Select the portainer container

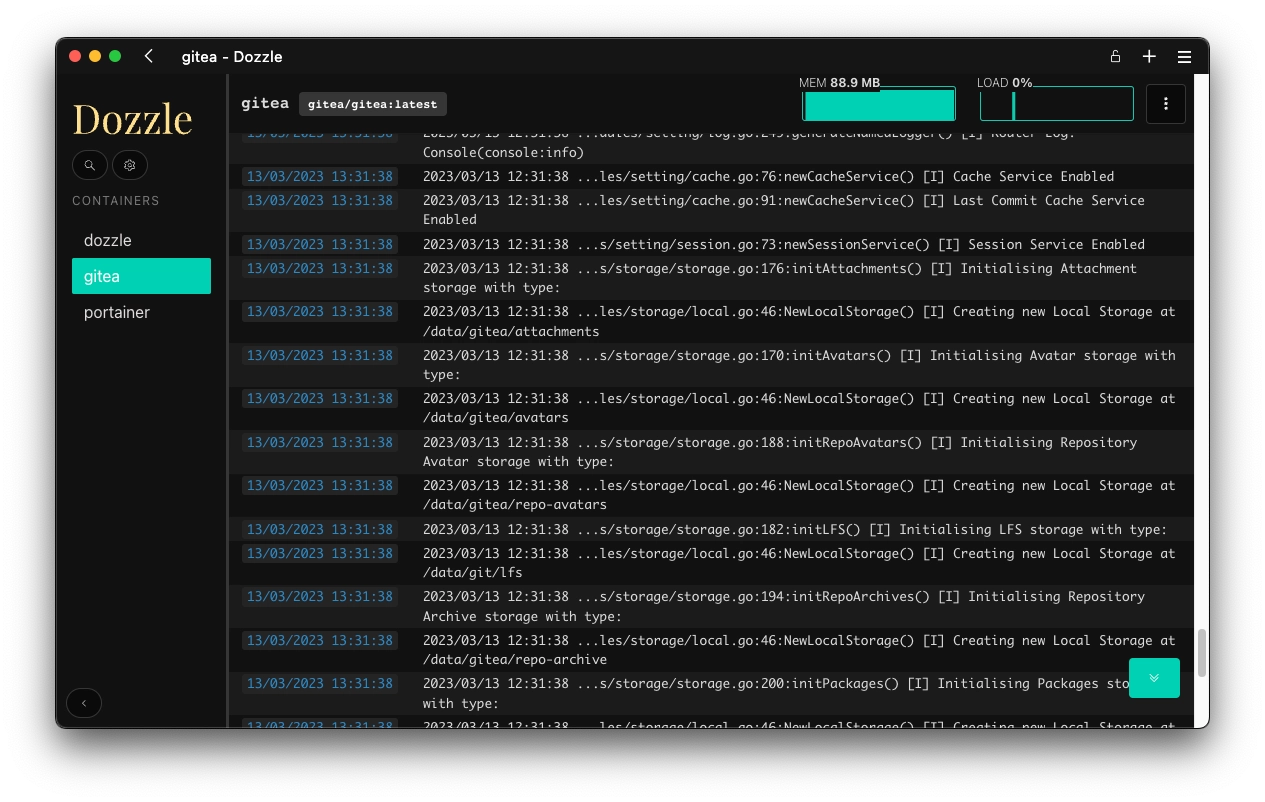pyautogui.click(x=141, y=312)
